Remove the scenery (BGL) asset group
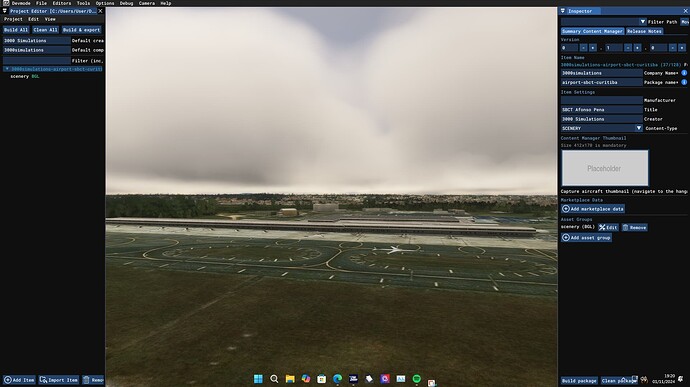Image resolution: width=690 pixels, height=387 pixels. click(x=634, y=227)
